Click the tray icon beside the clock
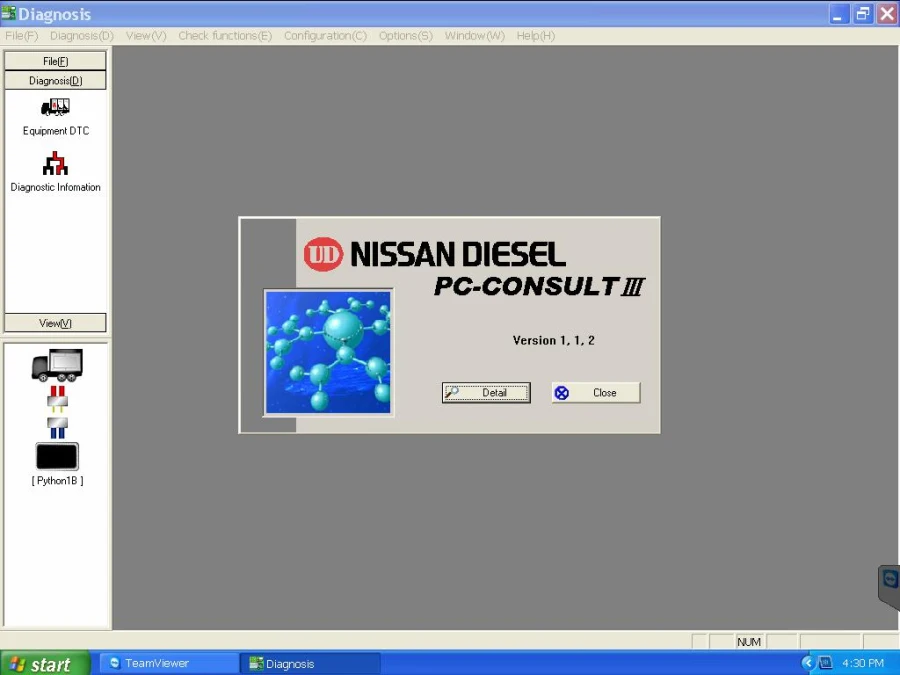Screen dimensions: 900x675 pos(825,663)
